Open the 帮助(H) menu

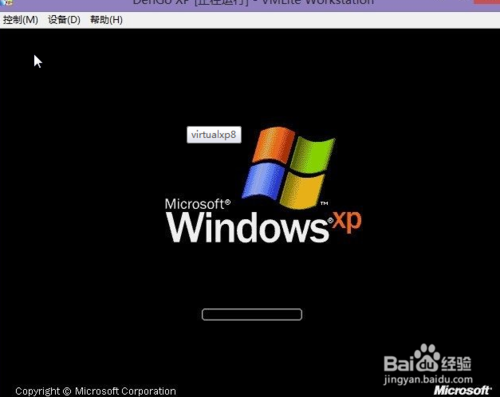[106, 20]
